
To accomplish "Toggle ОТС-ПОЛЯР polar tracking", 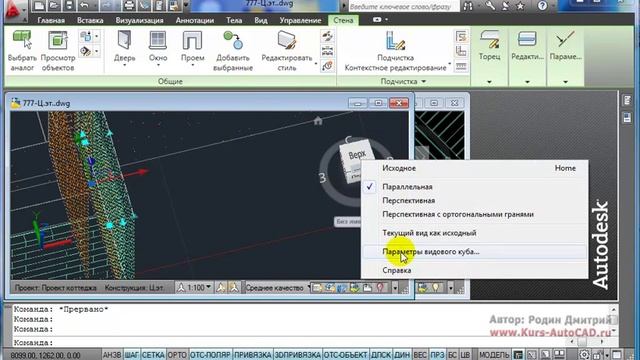I will coord(211,355).
